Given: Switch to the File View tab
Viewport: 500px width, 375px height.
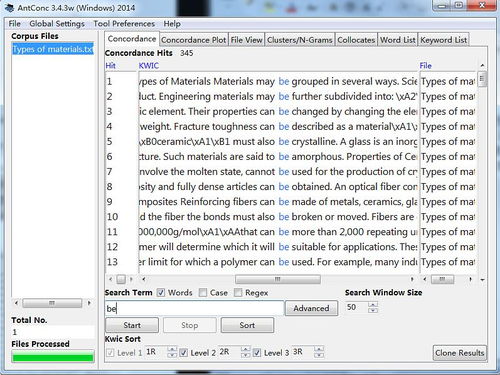Looking at the screenshot, I should point(246,40).
